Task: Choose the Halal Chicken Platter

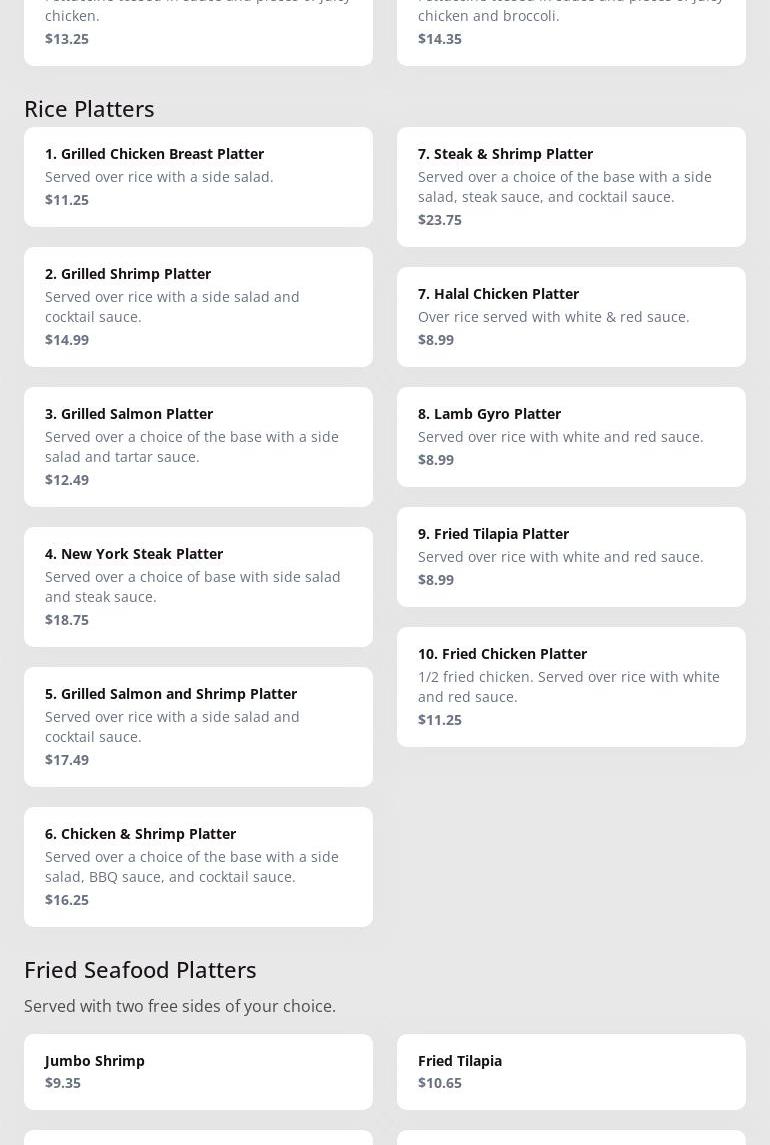Action: point(571,316)
